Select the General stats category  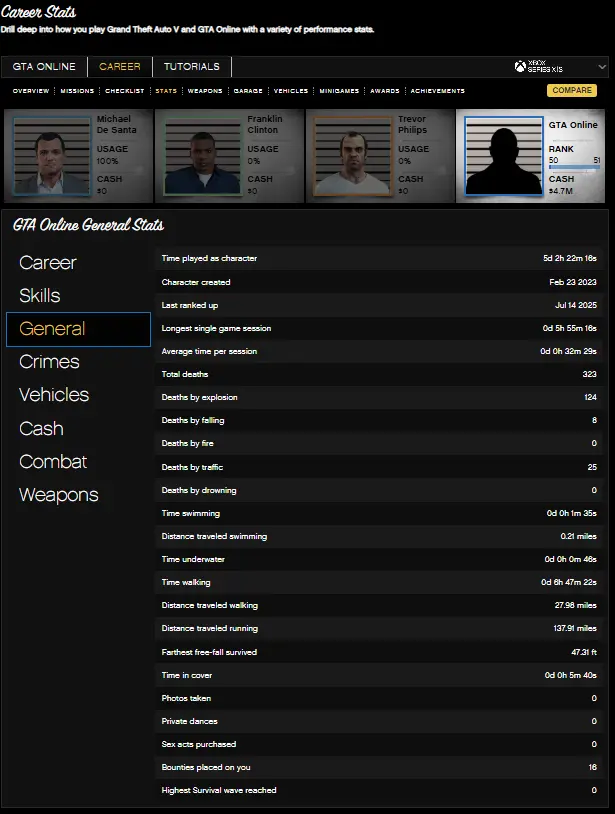click(x=78, y=329)
